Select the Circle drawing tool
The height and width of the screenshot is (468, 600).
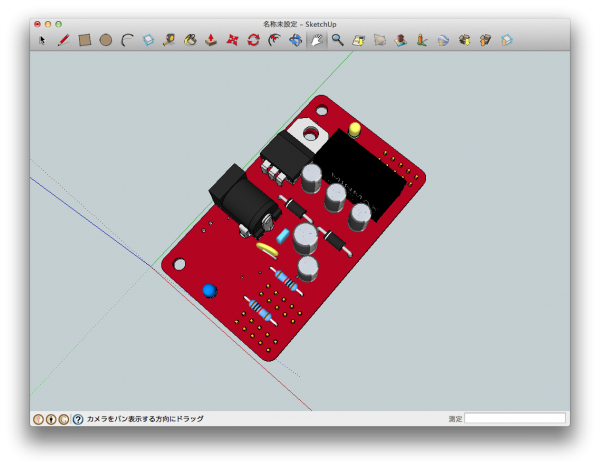106,41
